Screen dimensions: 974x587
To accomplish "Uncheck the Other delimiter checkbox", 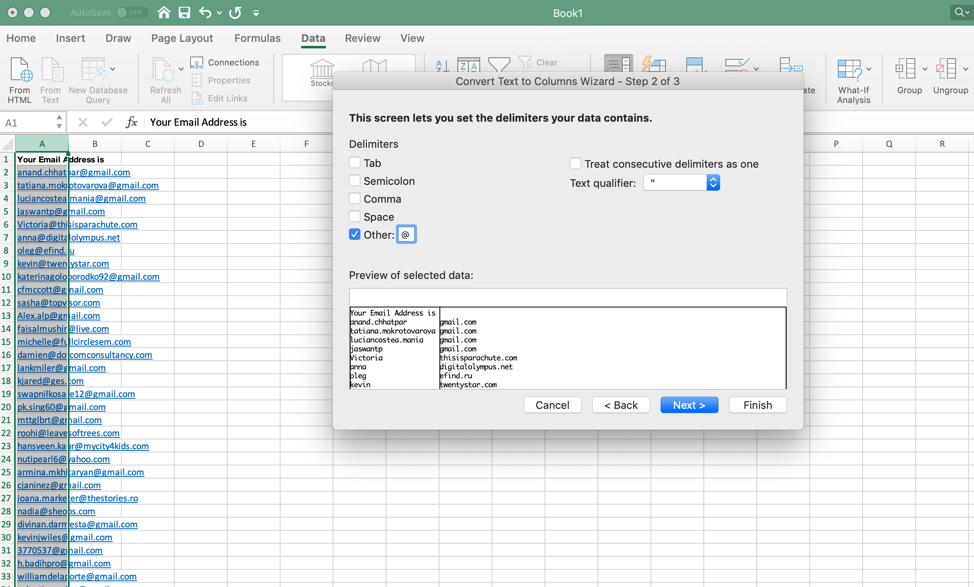I will [355, 234].
